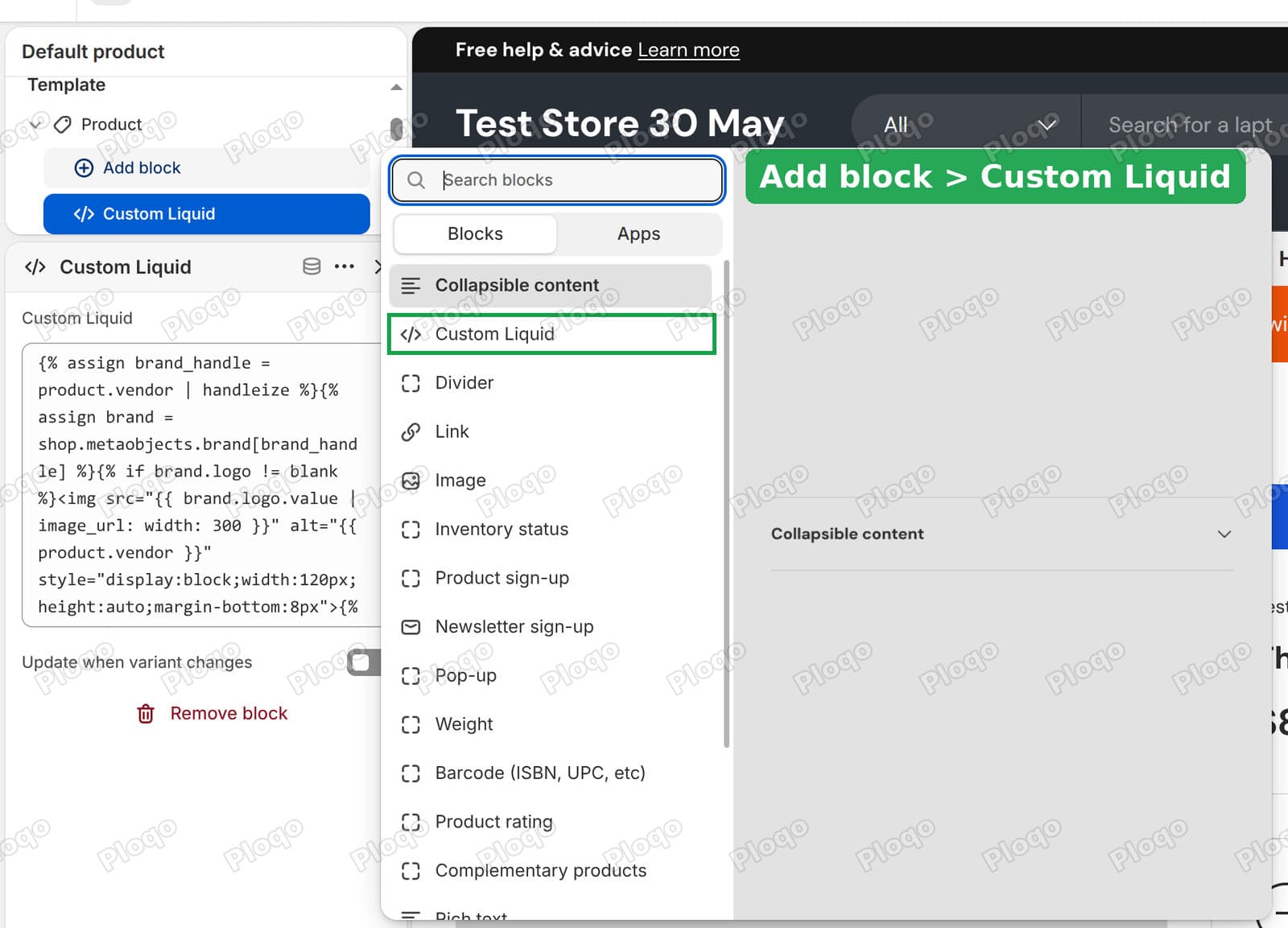Switch to the Blocks tab

click(x=475, y=234)
